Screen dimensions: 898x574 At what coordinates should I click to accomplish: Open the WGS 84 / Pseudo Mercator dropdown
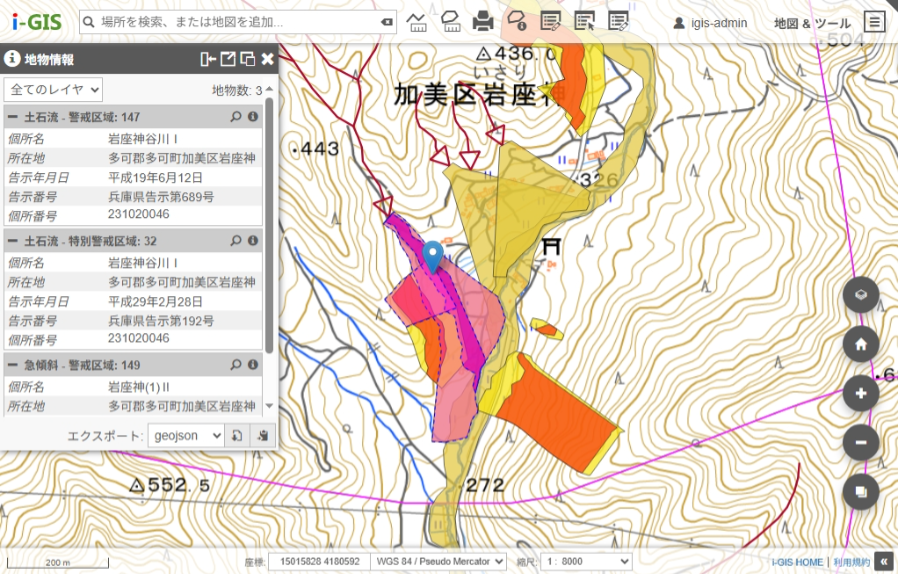tap(439, 561)
